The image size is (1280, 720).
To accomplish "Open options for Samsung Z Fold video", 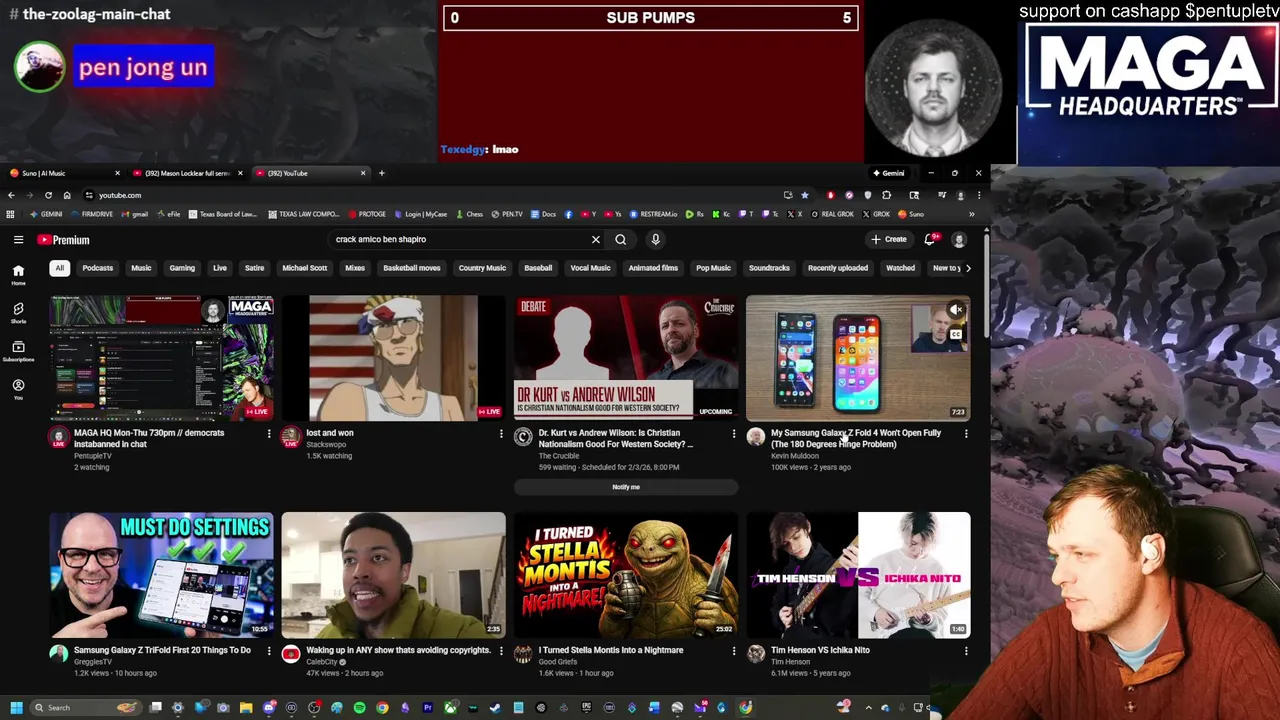I will point(966,434).
